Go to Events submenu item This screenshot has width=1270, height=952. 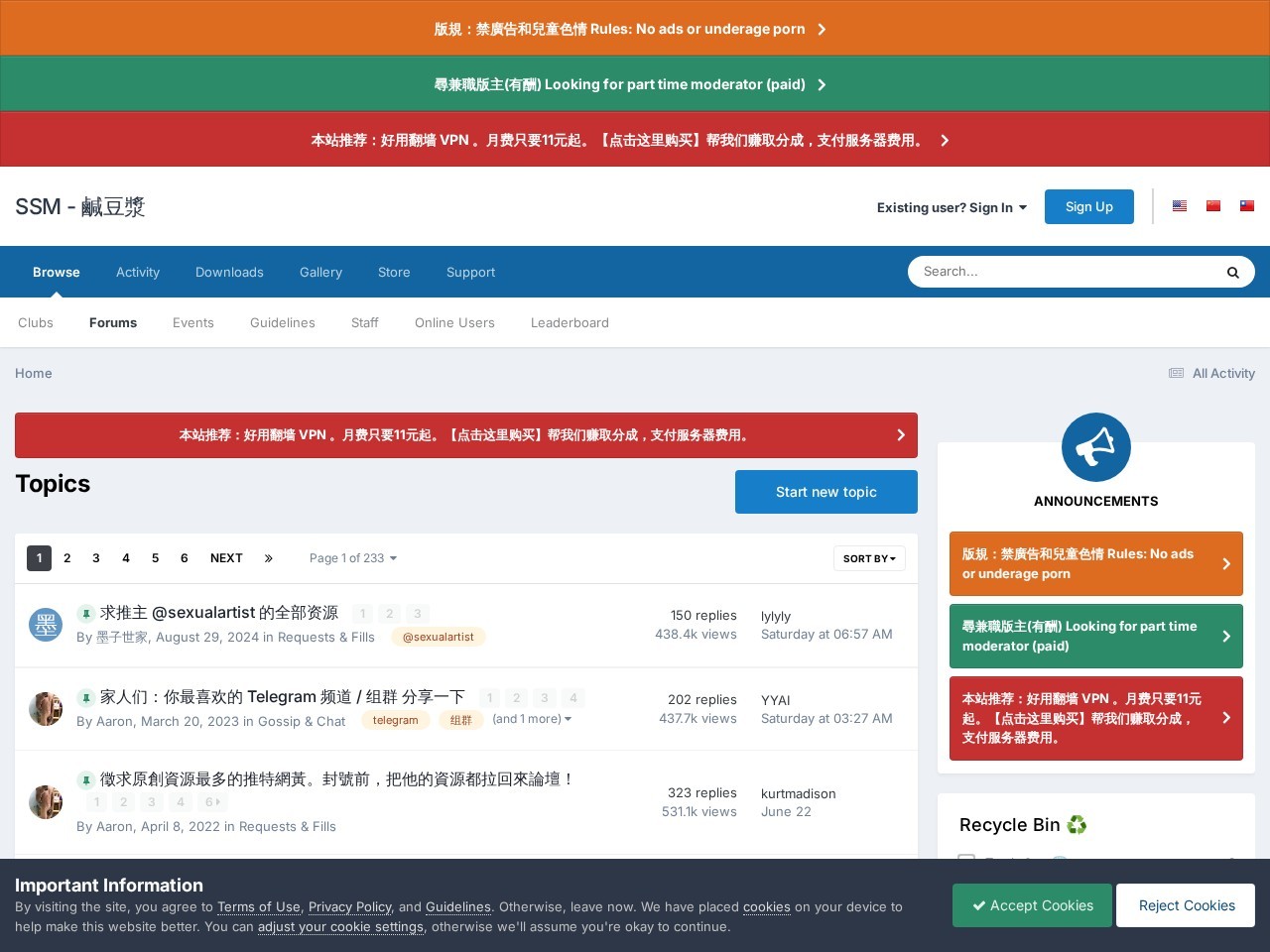193,322
